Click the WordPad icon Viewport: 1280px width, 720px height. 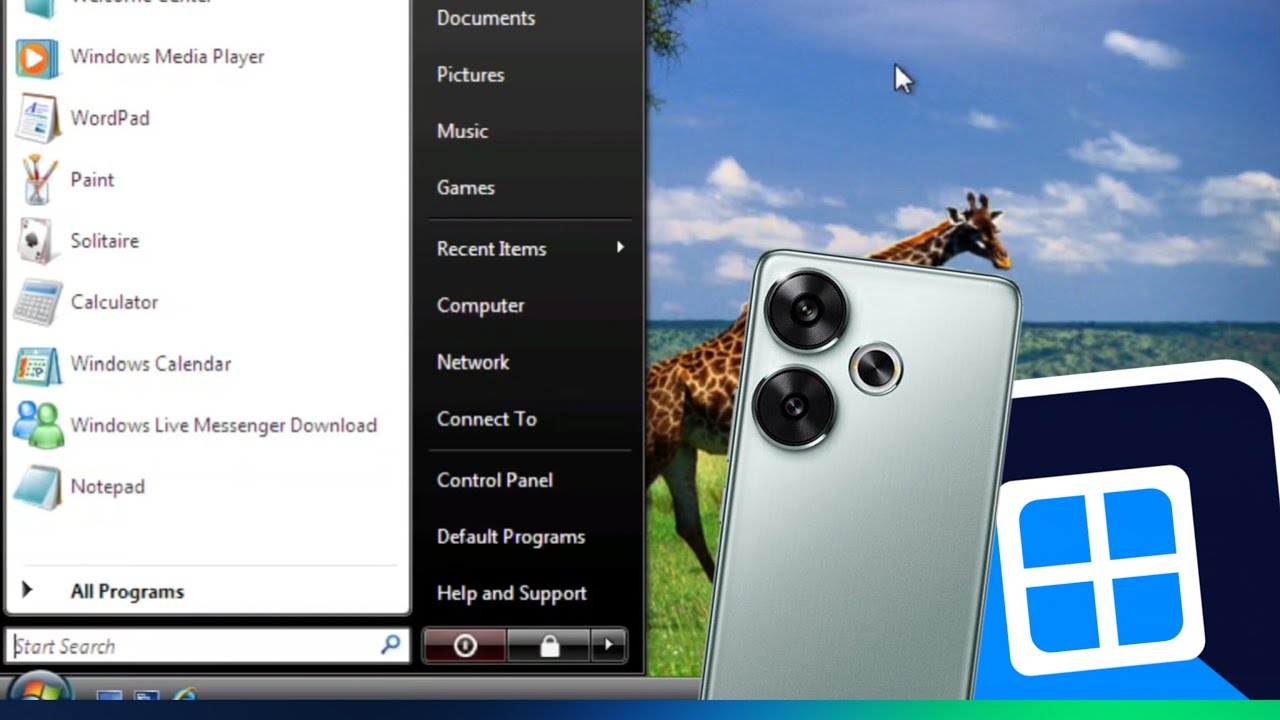pos(36,119)
